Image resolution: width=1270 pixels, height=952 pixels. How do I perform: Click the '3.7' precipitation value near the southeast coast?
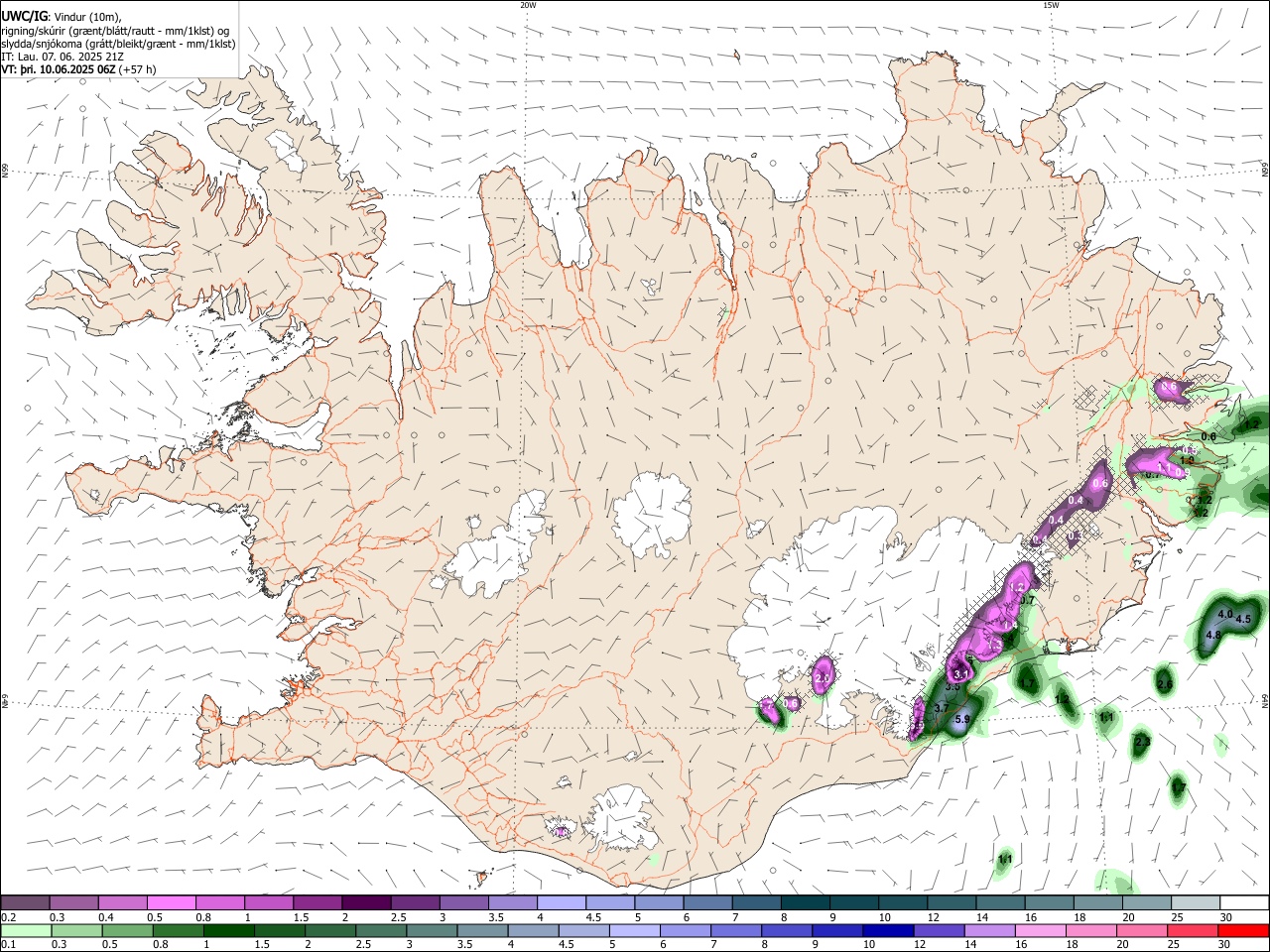(943, 708)
